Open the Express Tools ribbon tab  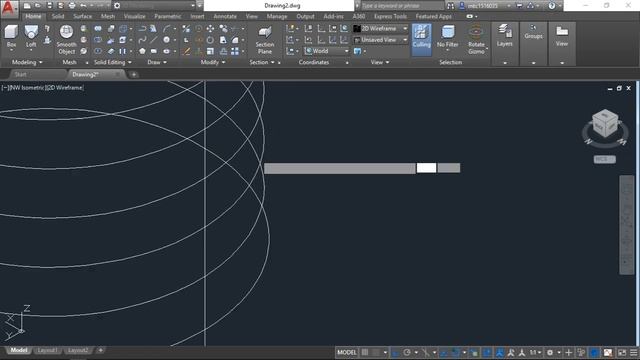[x=390, y=16]
